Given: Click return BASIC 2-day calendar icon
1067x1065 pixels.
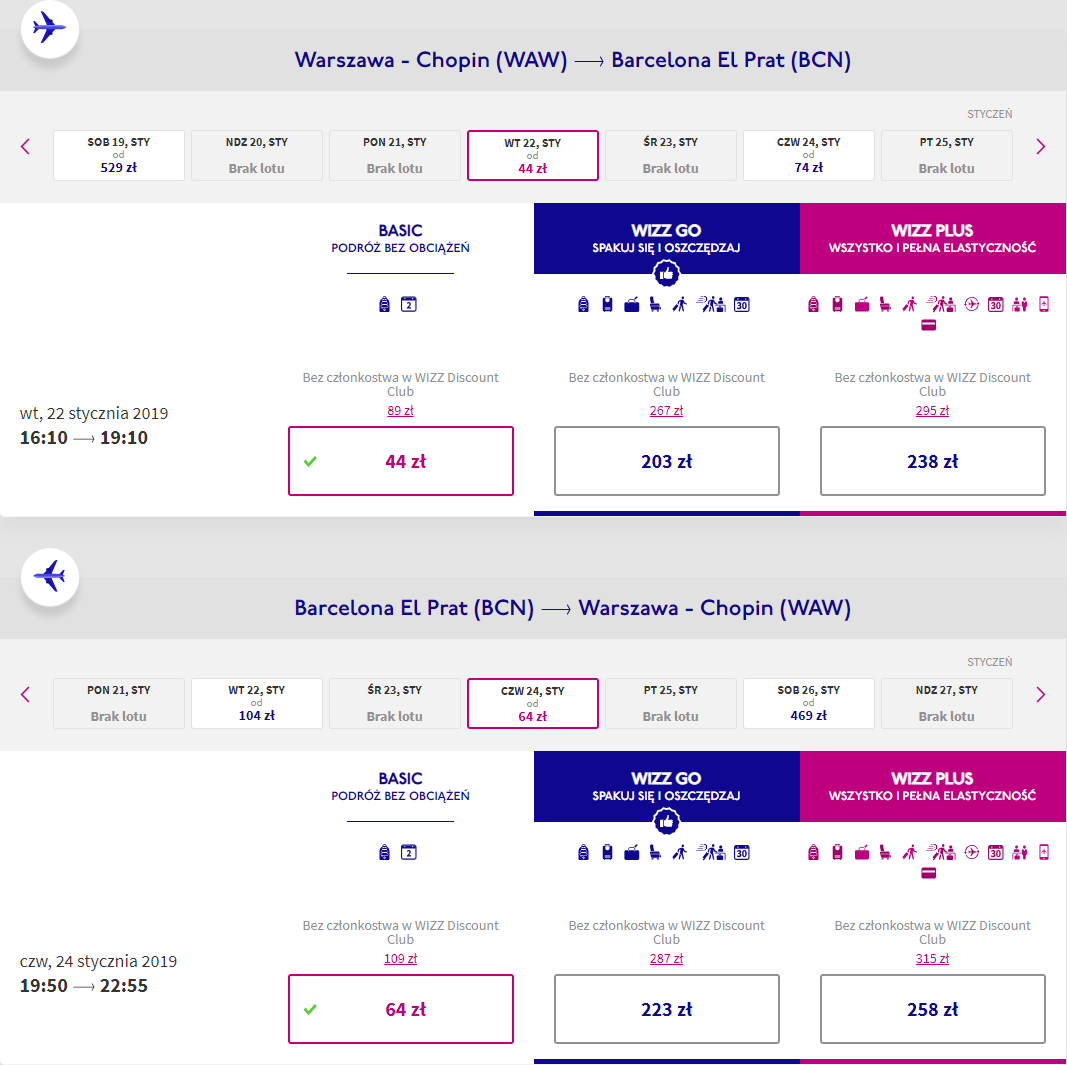Looking at the screenshot, I should [408, 852].
